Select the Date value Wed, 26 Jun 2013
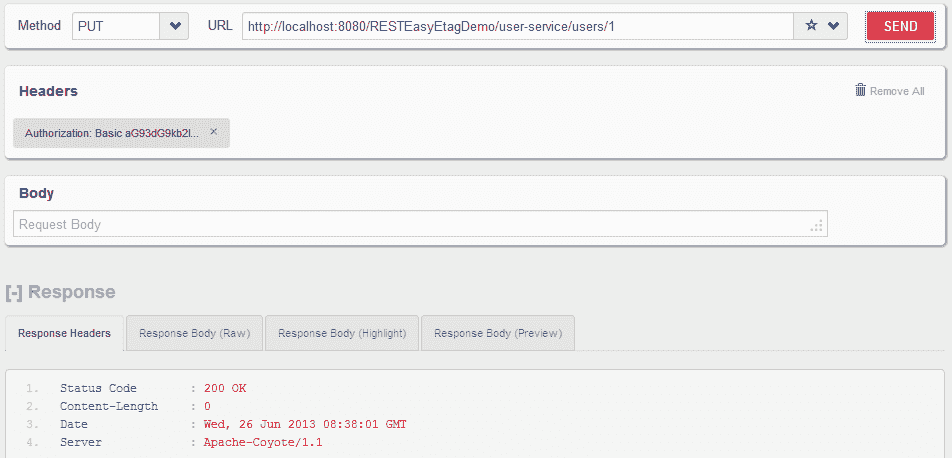 [x=305, y=424]
